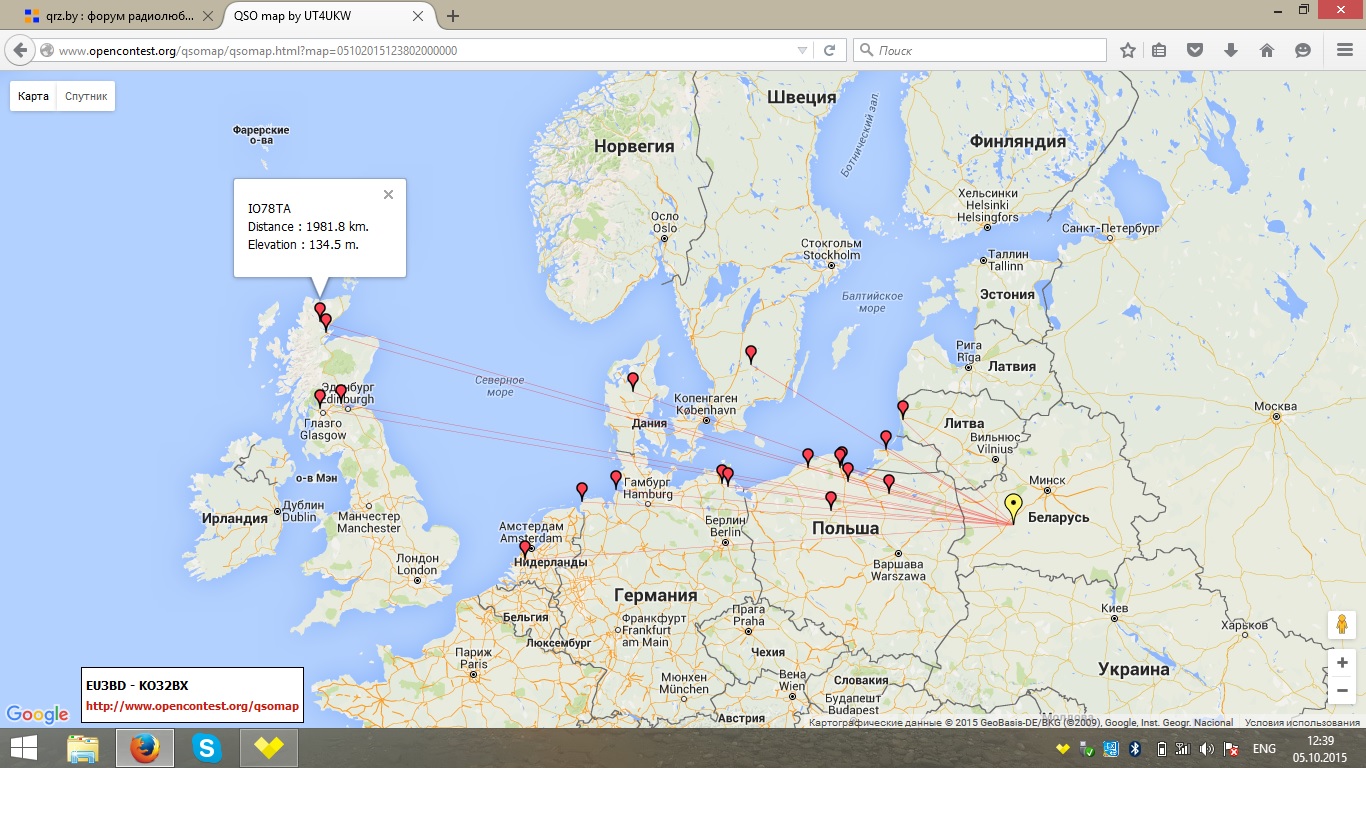1366x820 pixels.
Task: Click the yellow home station marker near Беларусь
Action: tap(1013, 505)
